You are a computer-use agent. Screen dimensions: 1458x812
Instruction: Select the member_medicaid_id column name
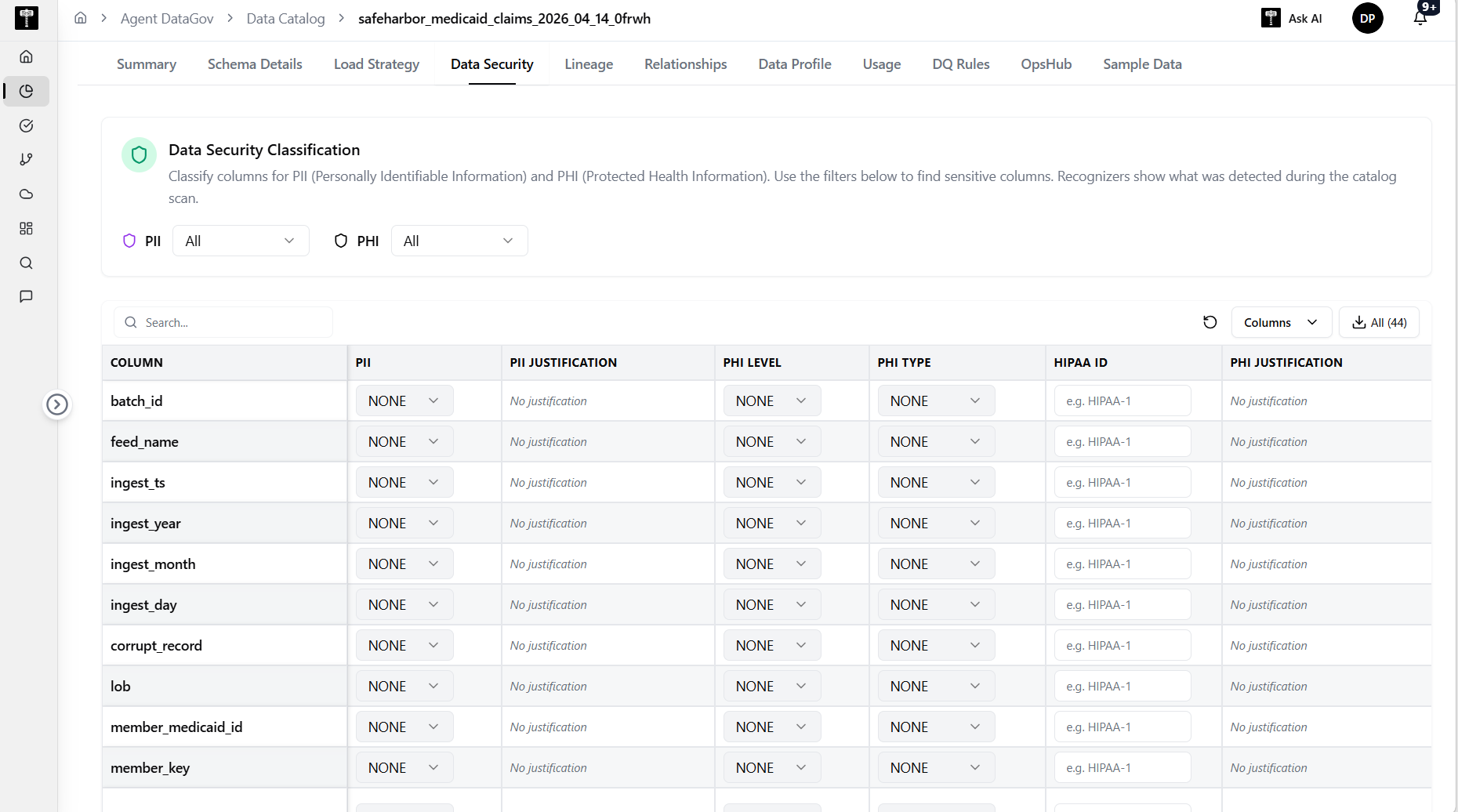click(176, 727)
